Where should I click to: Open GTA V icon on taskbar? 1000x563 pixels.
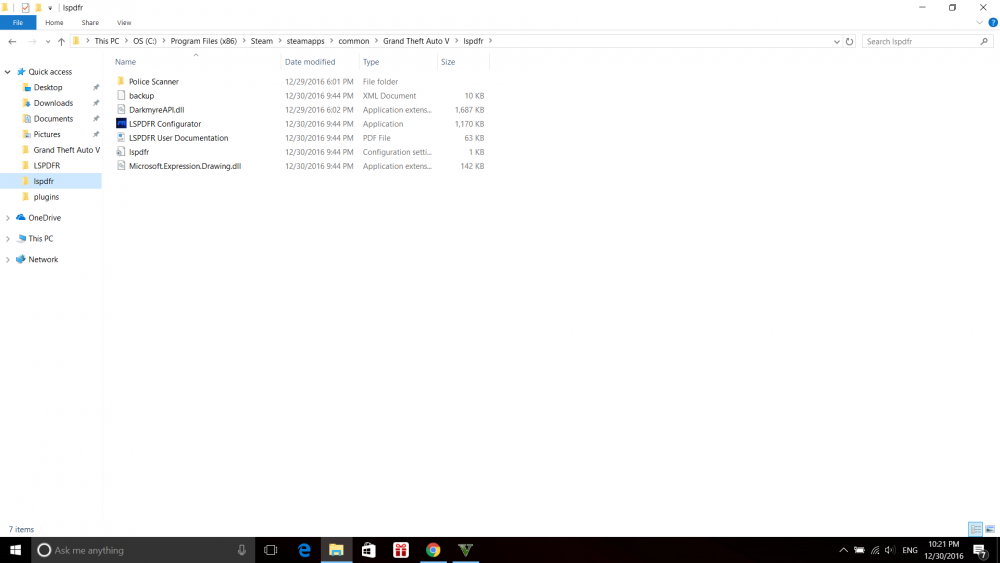466,550
